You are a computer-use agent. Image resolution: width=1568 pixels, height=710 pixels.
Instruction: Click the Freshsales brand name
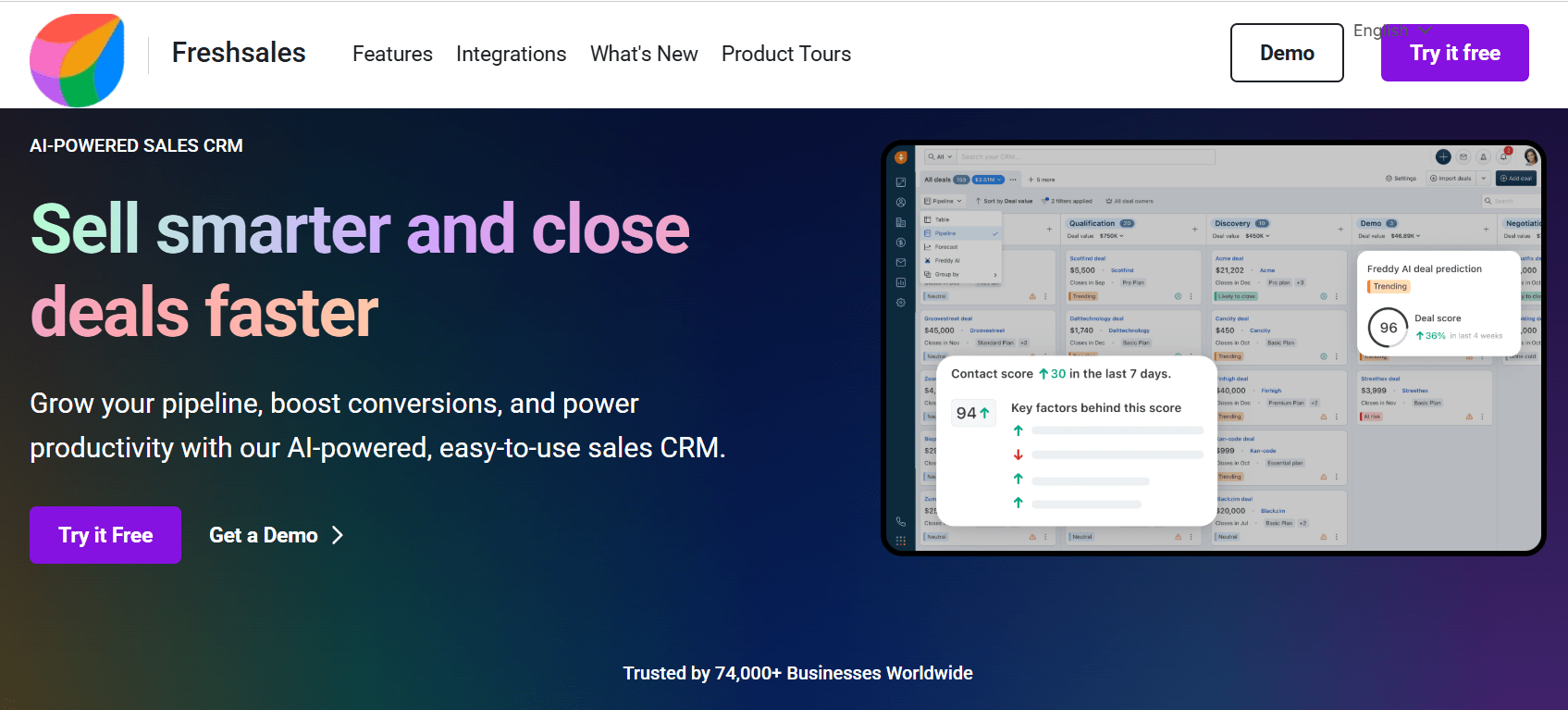click(239, 53)
